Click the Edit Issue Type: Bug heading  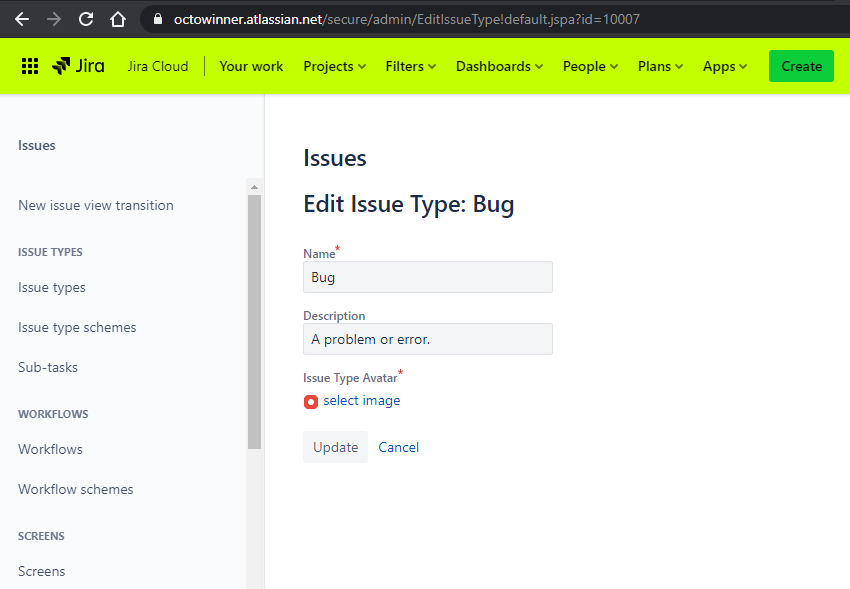coord(409,204)
